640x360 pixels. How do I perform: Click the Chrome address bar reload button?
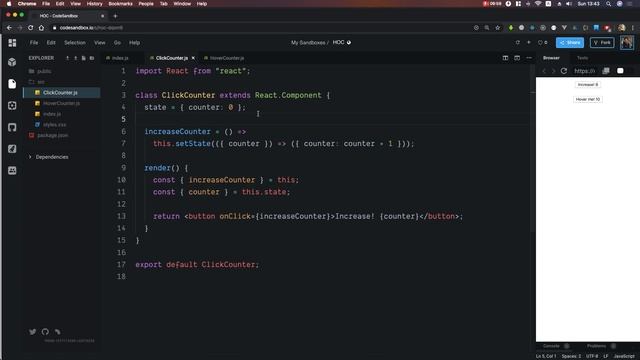tap(31, 28)
